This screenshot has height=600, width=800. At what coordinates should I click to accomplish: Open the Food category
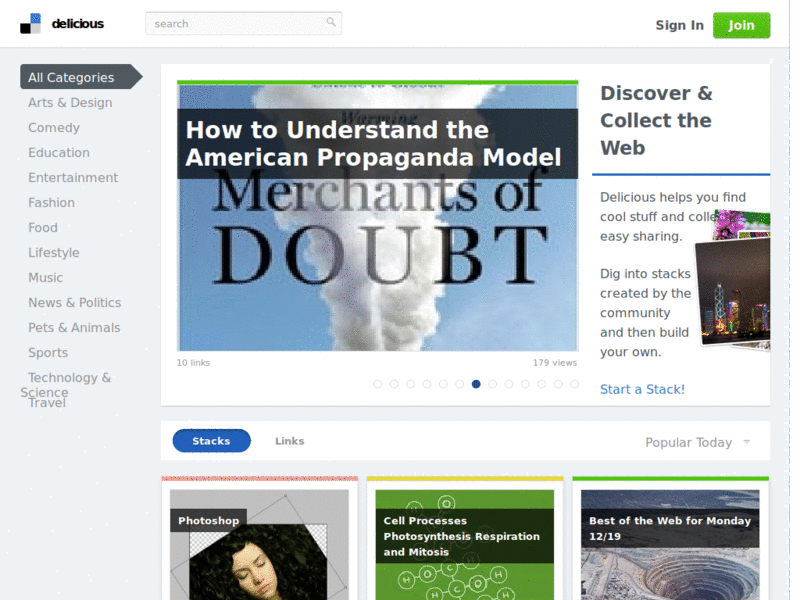(43, 228)
